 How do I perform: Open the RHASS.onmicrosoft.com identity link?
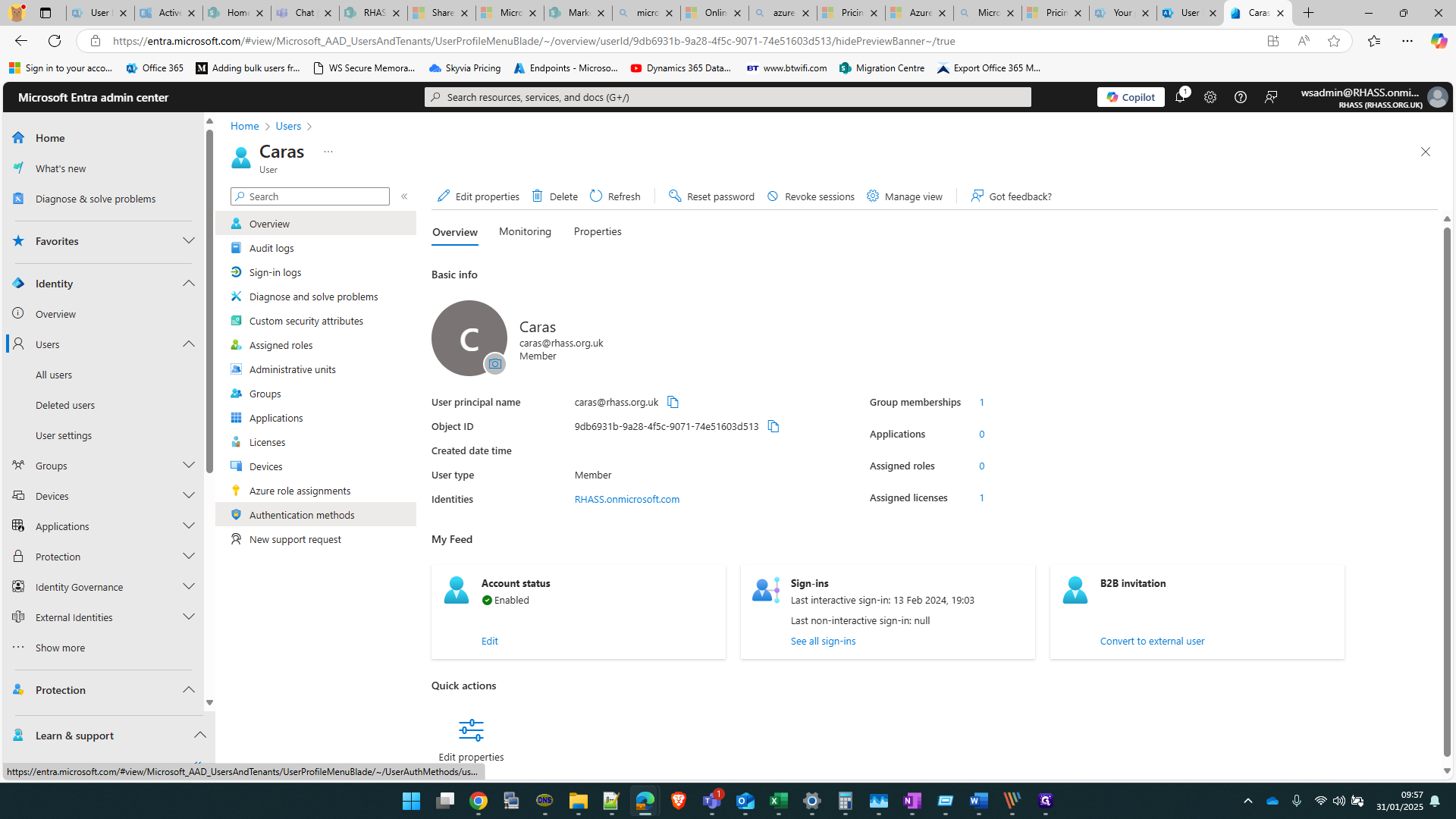627,499
